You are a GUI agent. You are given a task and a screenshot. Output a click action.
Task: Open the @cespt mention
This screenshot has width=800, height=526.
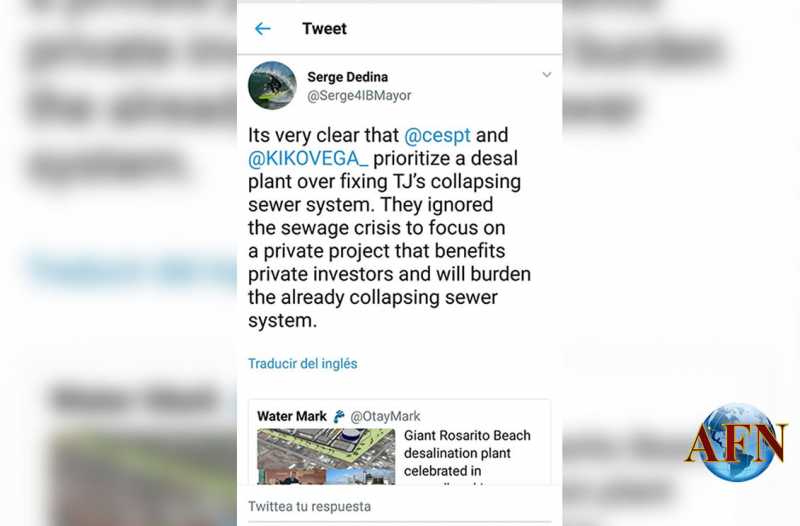coord(437,135)
